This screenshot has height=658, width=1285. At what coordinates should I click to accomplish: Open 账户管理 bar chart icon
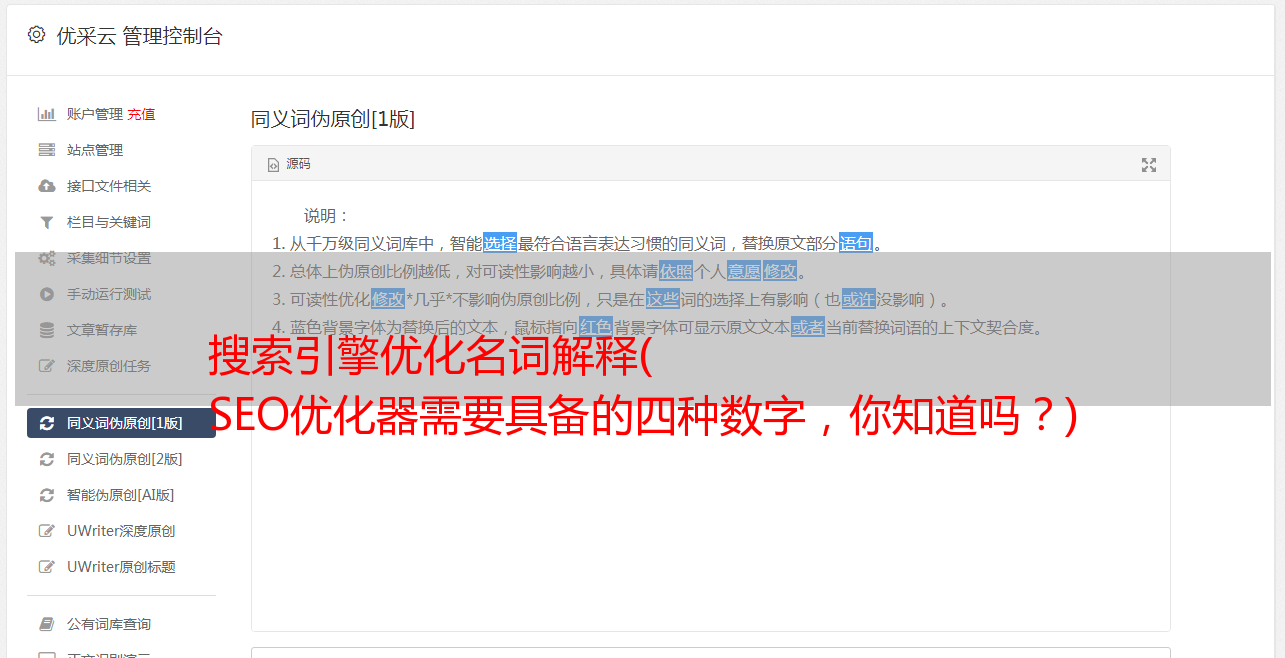[x=46, y=114]
